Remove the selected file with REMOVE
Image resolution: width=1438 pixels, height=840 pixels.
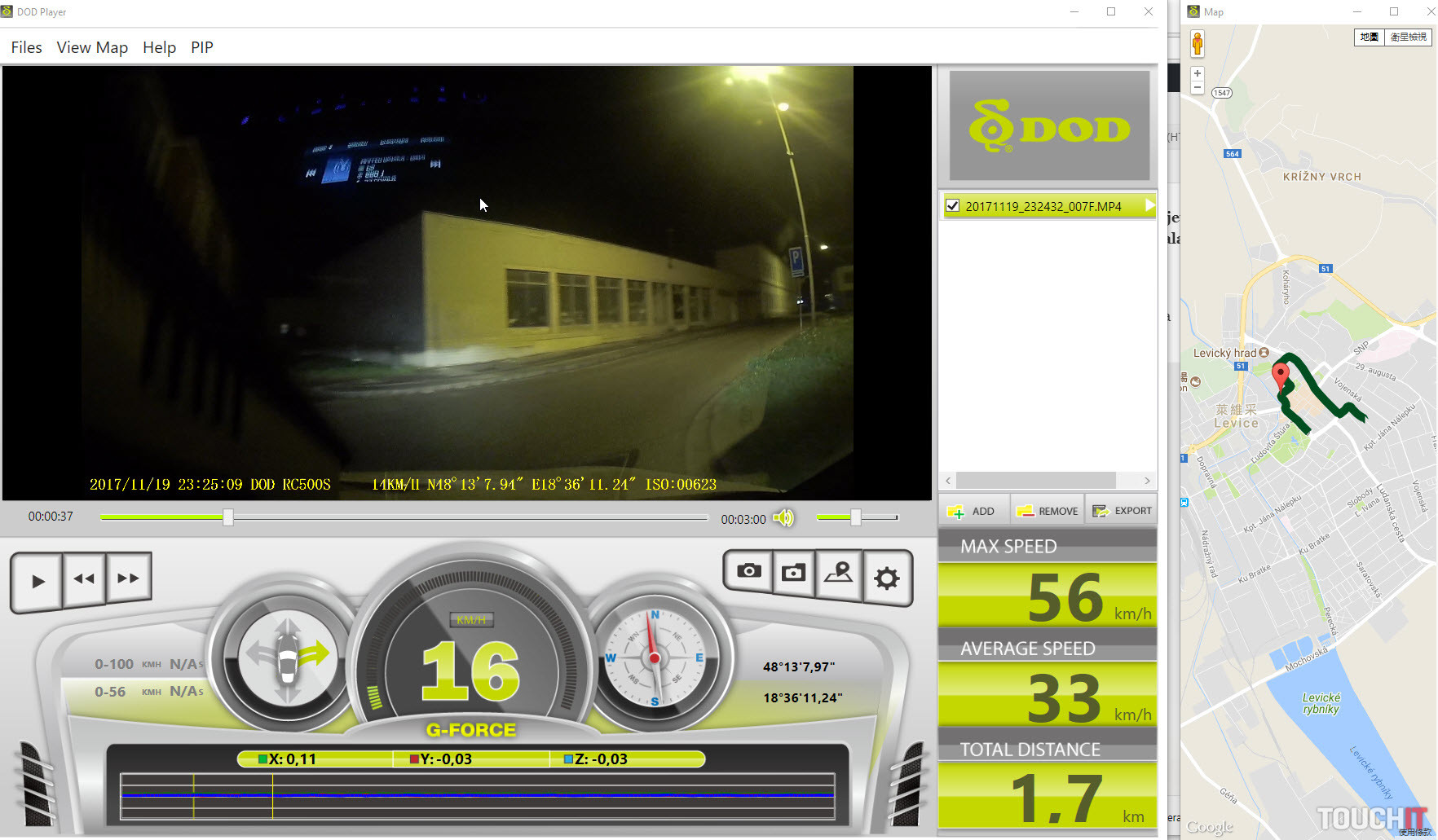[1048, 511]
